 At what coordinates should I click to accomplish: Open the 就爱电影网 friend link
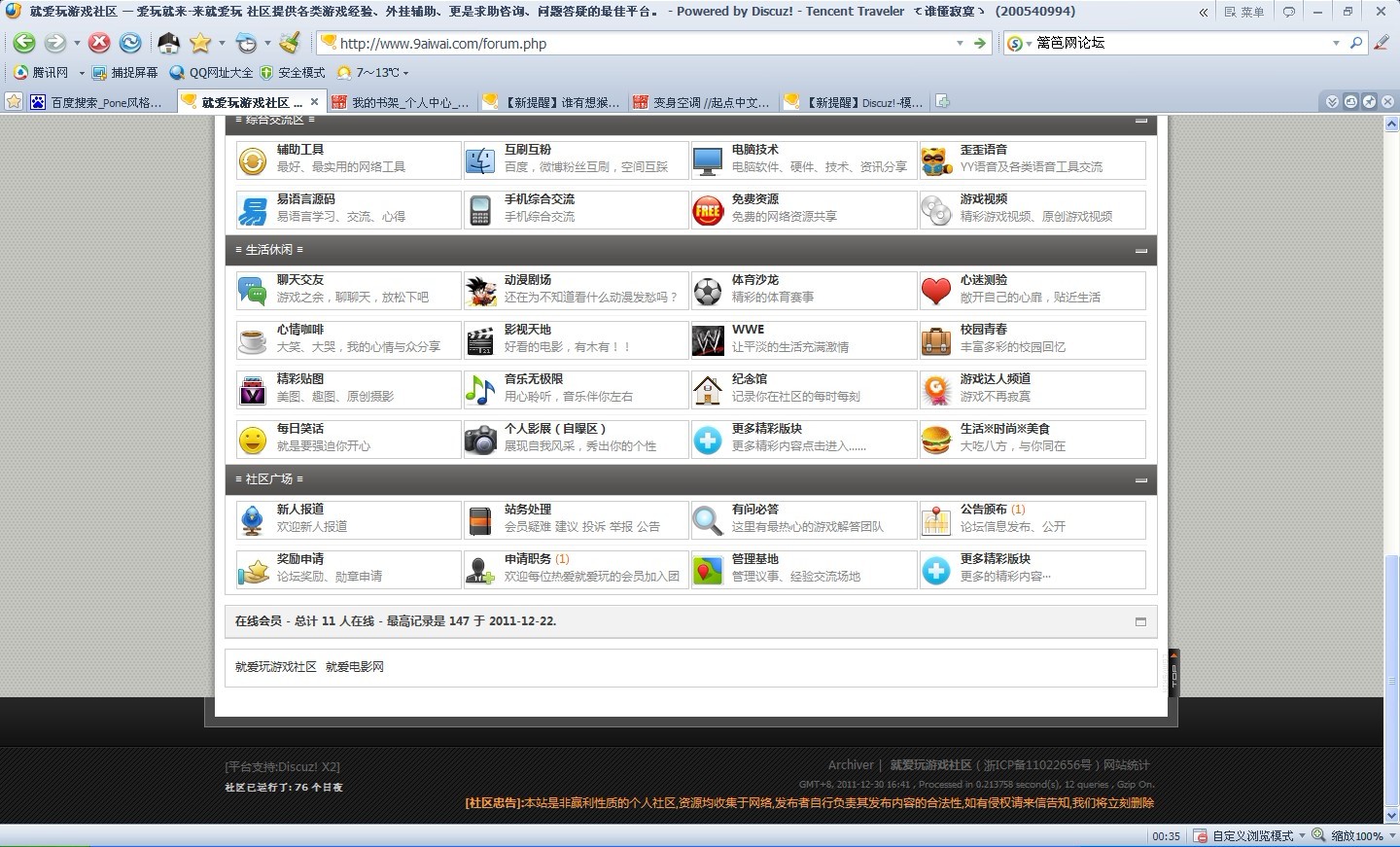[x=355, y=667]
